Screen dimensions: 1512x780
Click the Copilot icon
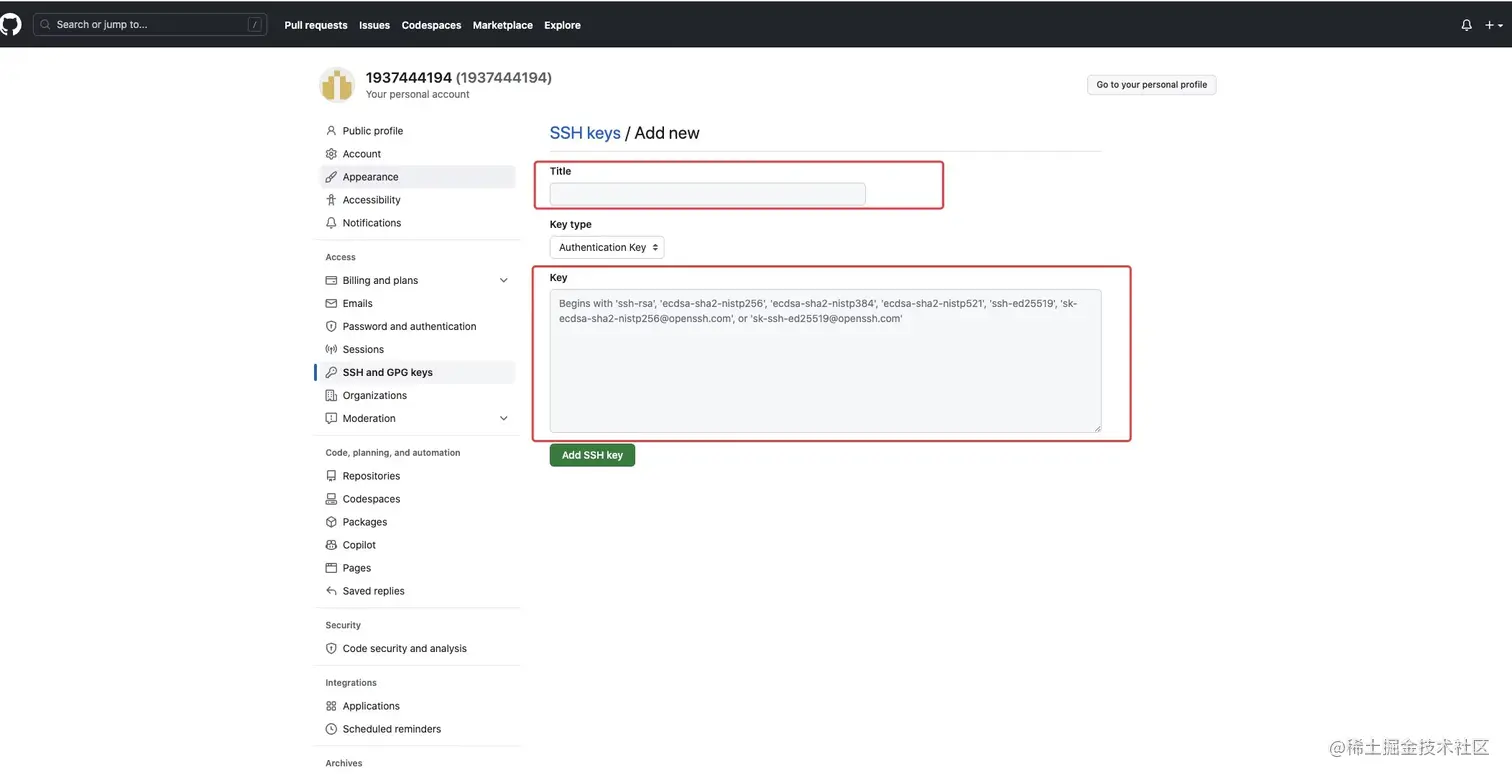pos(331,545)
